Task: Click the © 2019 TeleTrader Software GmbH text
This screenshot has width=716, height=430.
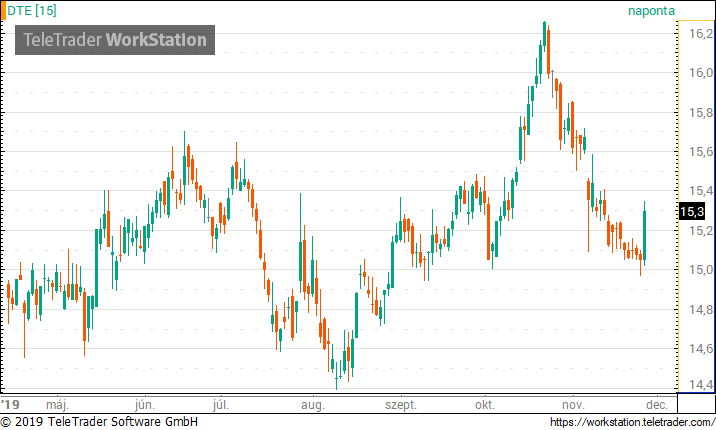Action: point(99,422)
